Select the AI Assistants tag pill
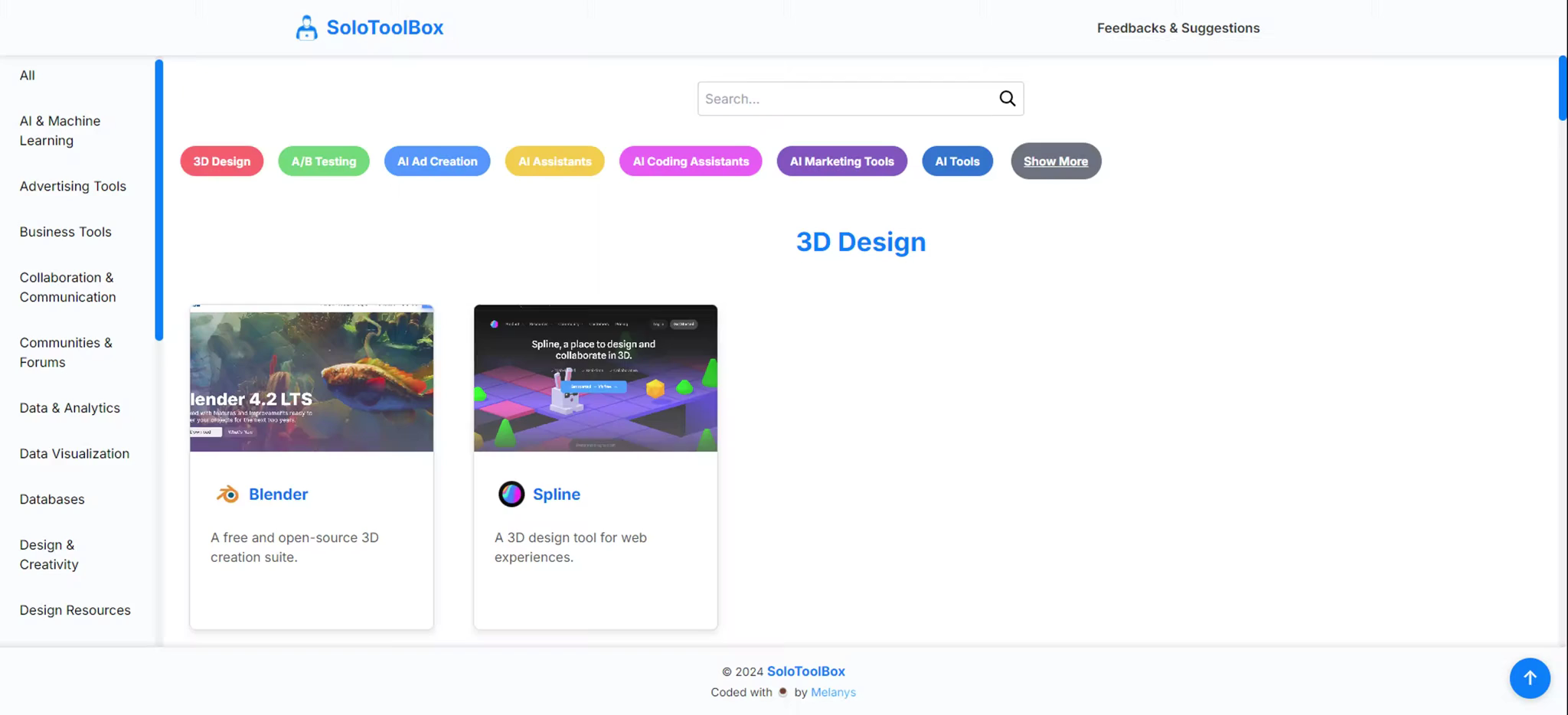The width and height of the screenshot is (1568, 715). point(555,162)
